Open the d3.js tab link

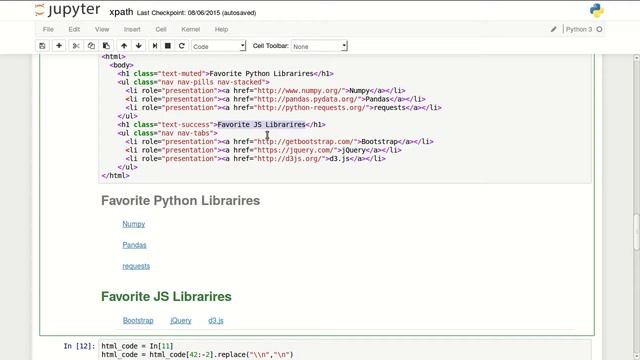pos(216,320)
